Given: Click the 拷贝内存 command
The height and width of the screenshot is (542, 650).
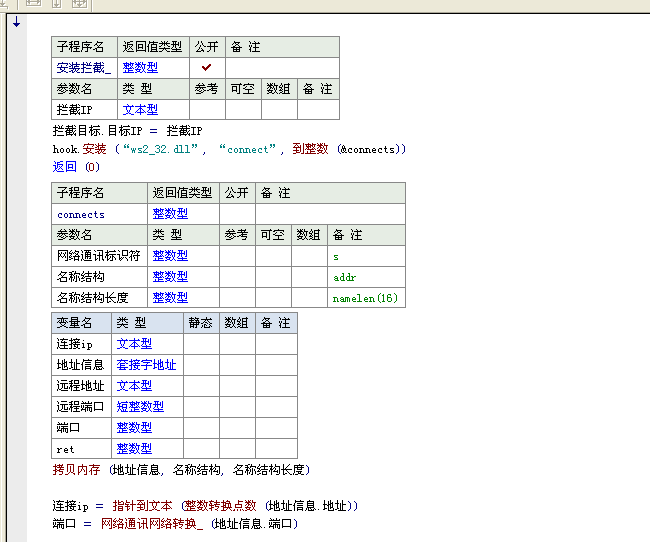Looking at the screenshot, I should click(x=78, y=470).
